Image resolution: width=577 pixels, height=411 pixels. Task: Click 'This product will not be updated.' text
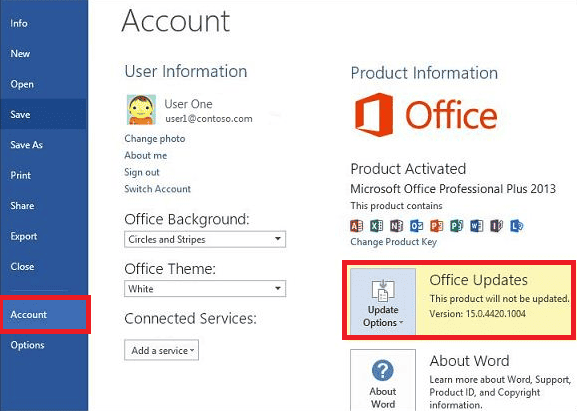[499, 298]
